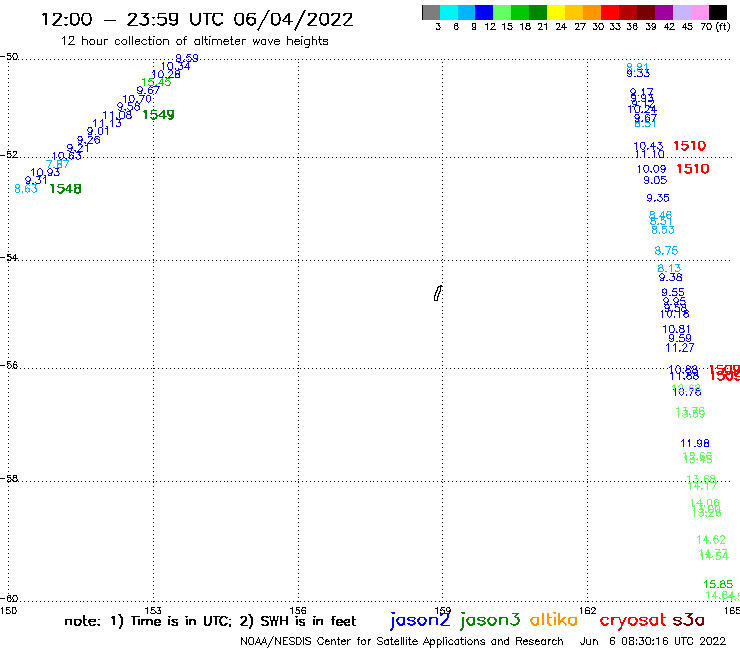Image resolution: width=740 pixels, height=650 pixels.
Task: Select the longitude axis label '162'
Action: pos(588,610)
